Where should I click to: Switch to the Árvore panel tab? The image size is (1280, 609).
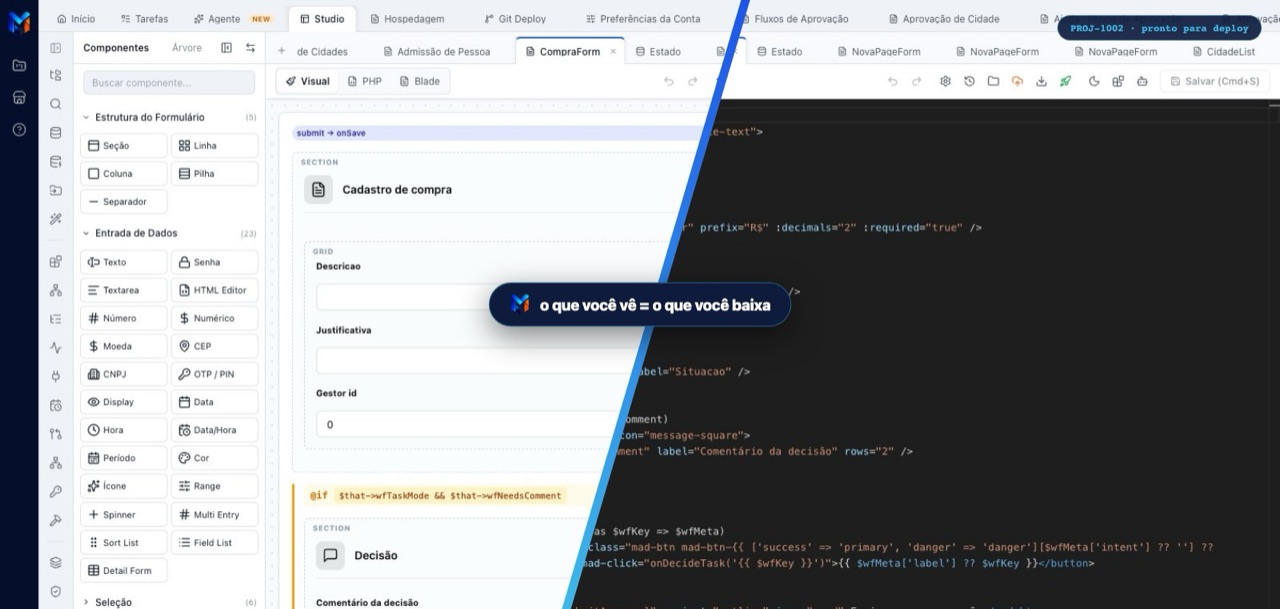tap(186, 48)
